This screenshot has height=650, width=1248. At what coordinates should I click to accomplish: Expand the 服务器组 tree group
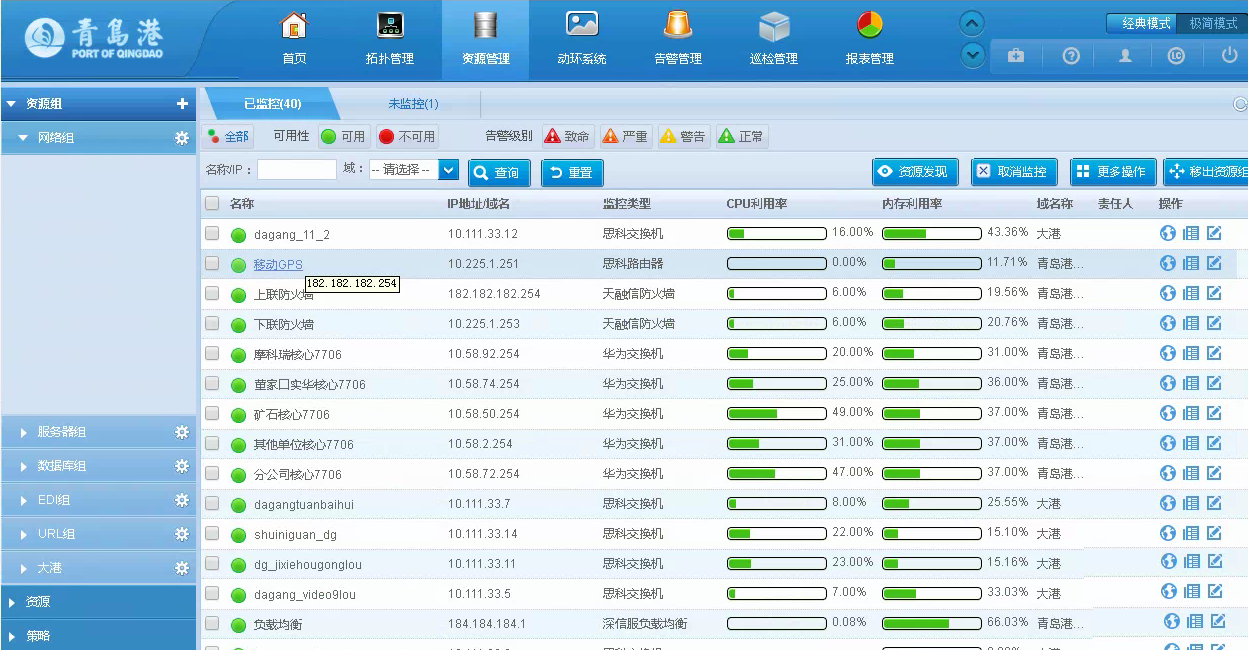point(24,432)
